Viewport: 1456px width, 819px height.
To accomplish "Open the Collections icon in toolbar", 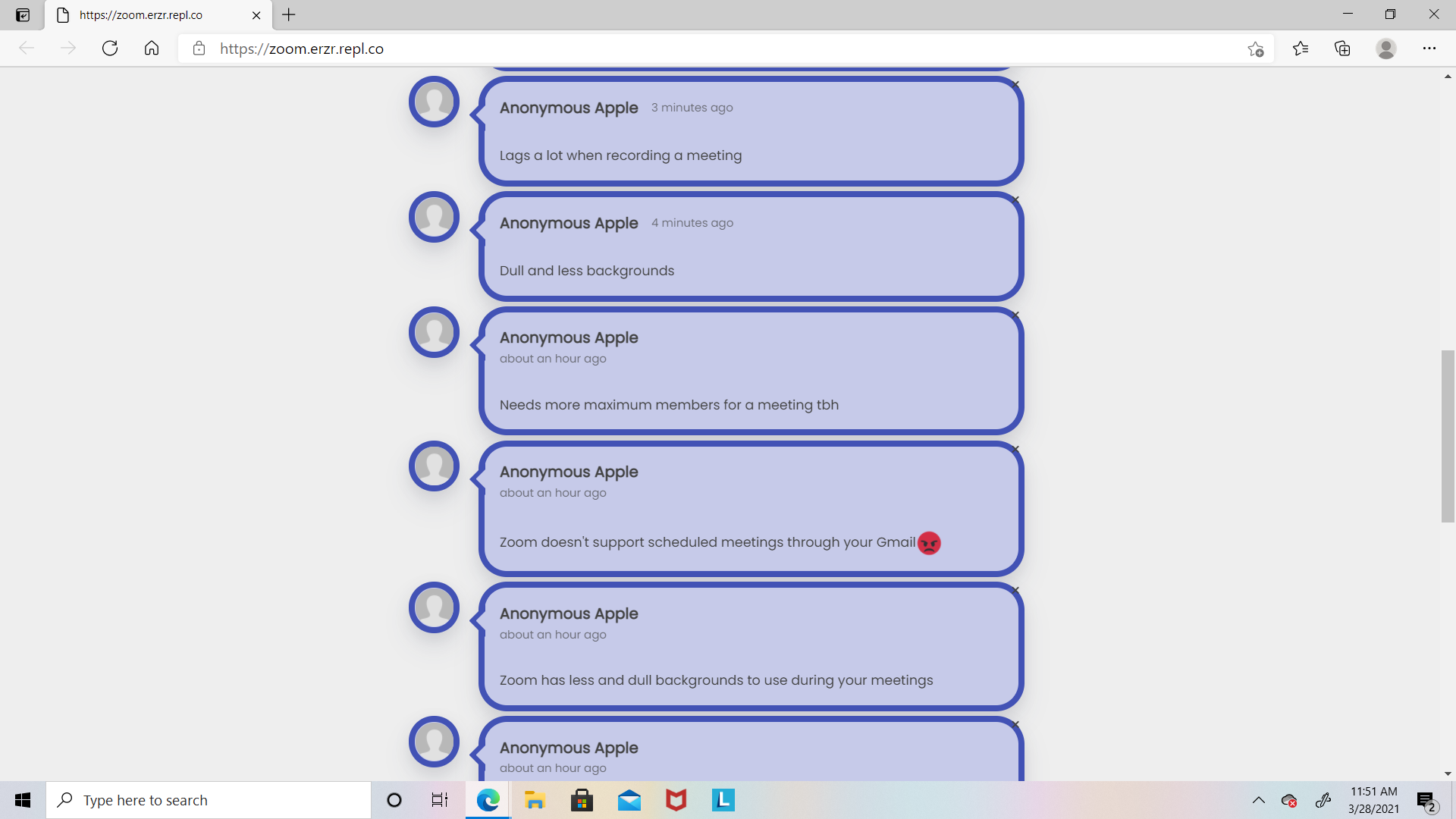I will 1342,49.
